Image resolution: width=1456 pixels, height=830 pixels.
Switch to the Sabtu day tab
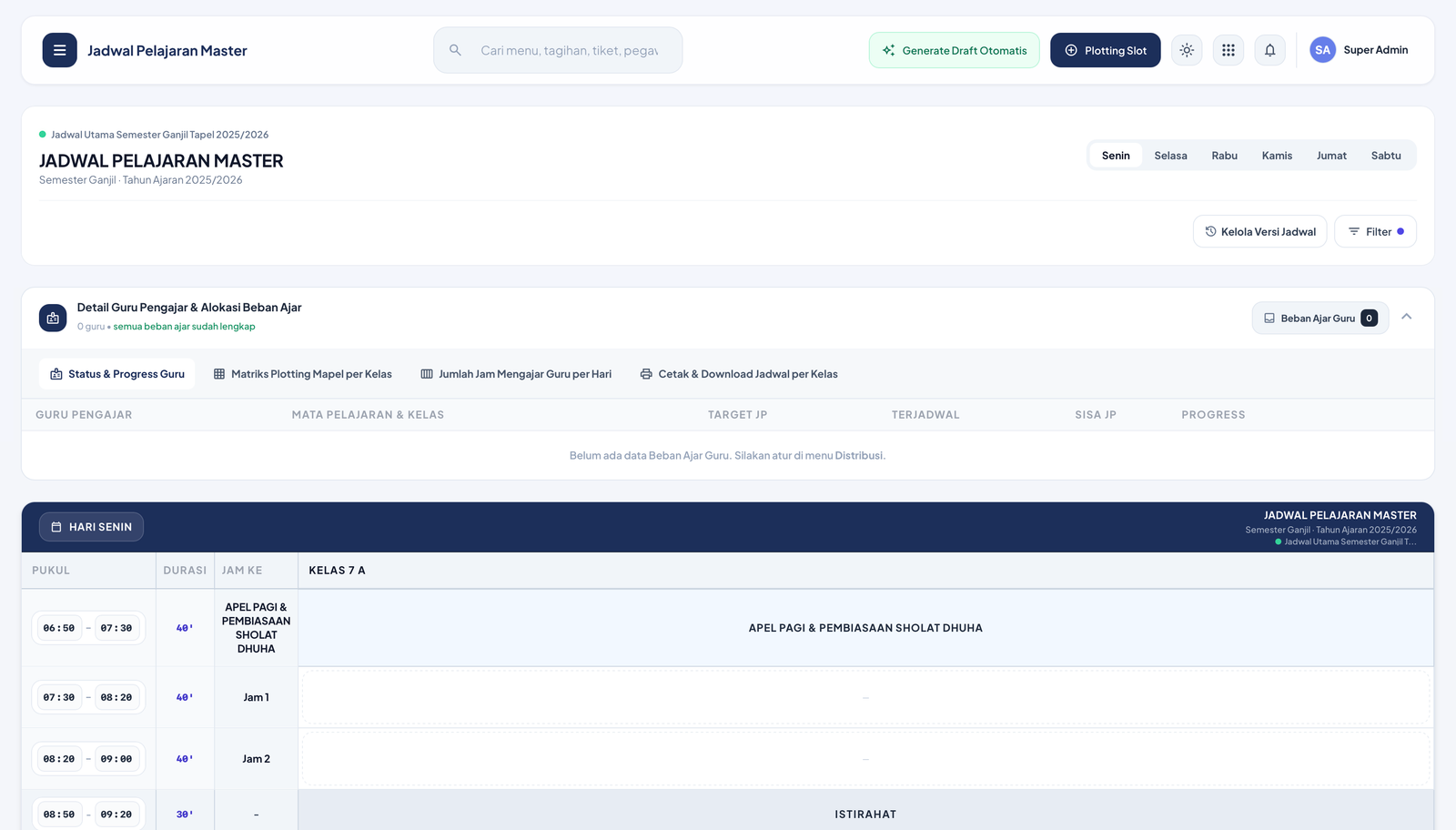click(x=1386, y=156)
